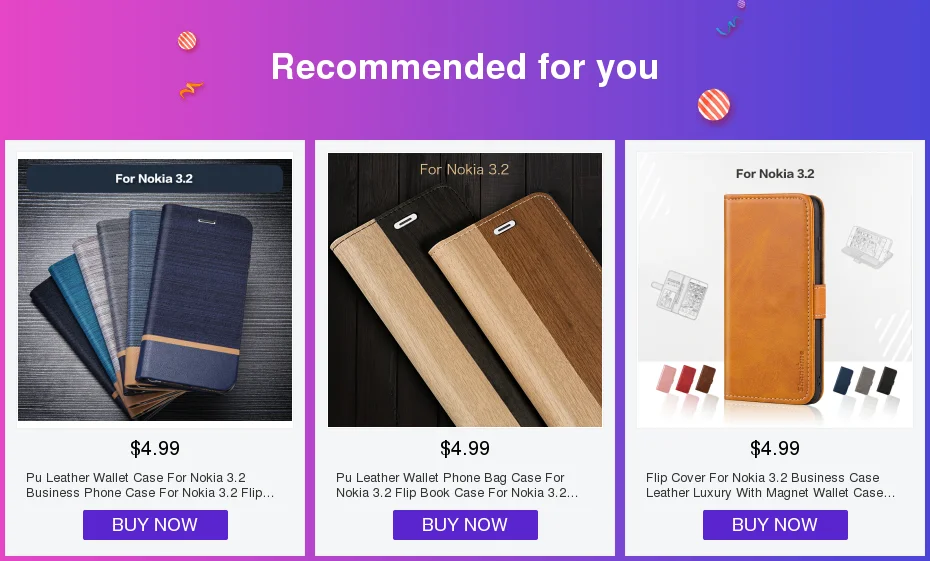
Task: Click the 'Recommended for you' heading
Action: [x=465, y=66]
